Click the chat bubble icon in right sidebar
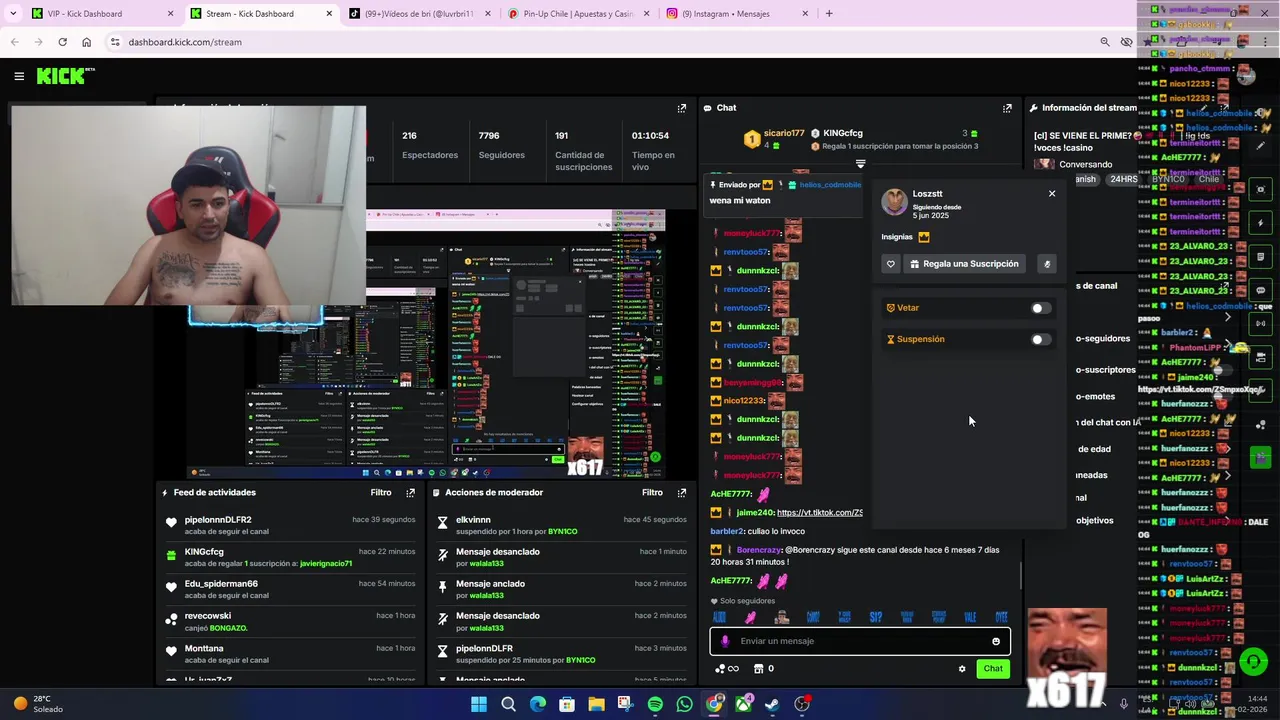Viewport: 1280px width, 720px height. pyautogui.click(x=1261, y=290)
